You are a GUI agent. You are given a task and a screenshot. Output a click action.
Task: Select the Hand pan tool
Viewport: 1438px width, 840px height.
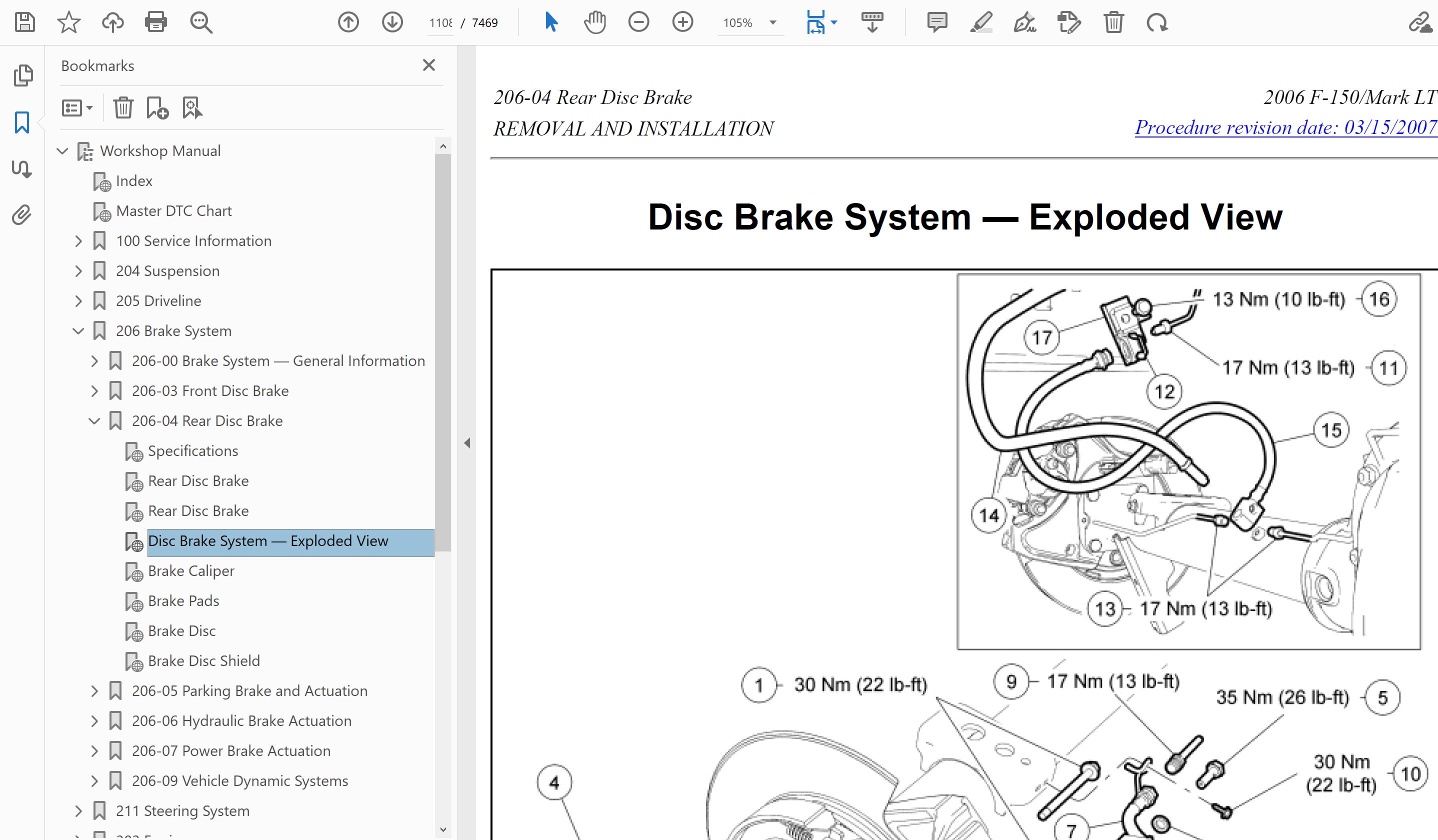pyautogui.click(x=594, y=23)
